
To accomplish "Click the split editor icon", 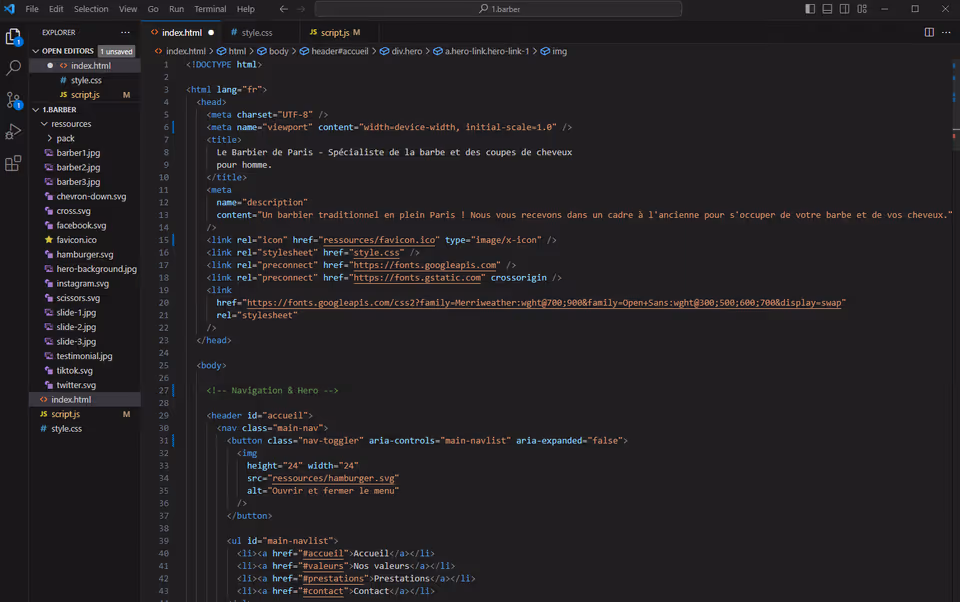I will [930, 32].
